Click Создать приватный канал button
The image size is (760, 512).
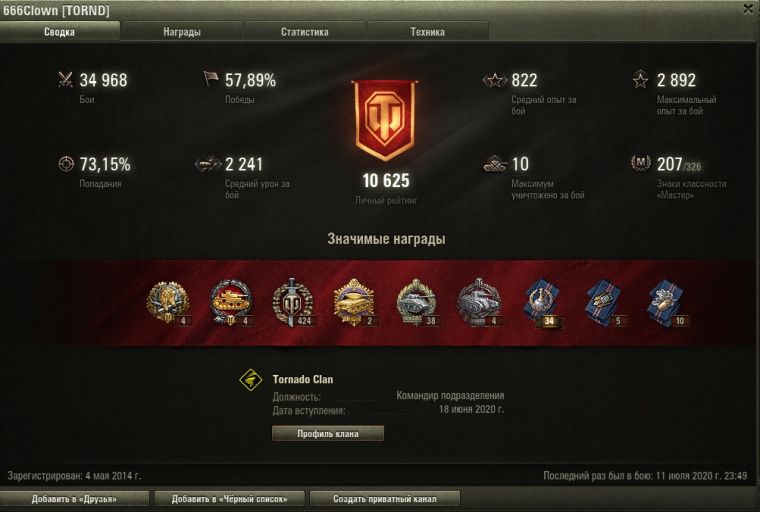pyautogui.click(x=385, y=498)
